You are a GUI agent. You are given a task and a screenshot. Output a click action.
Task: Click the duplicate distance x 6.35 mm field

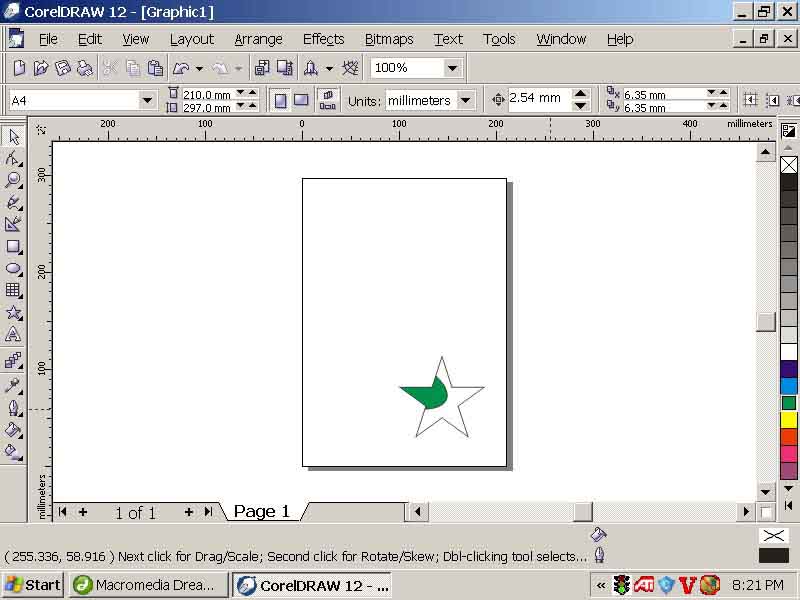(664, 94)
